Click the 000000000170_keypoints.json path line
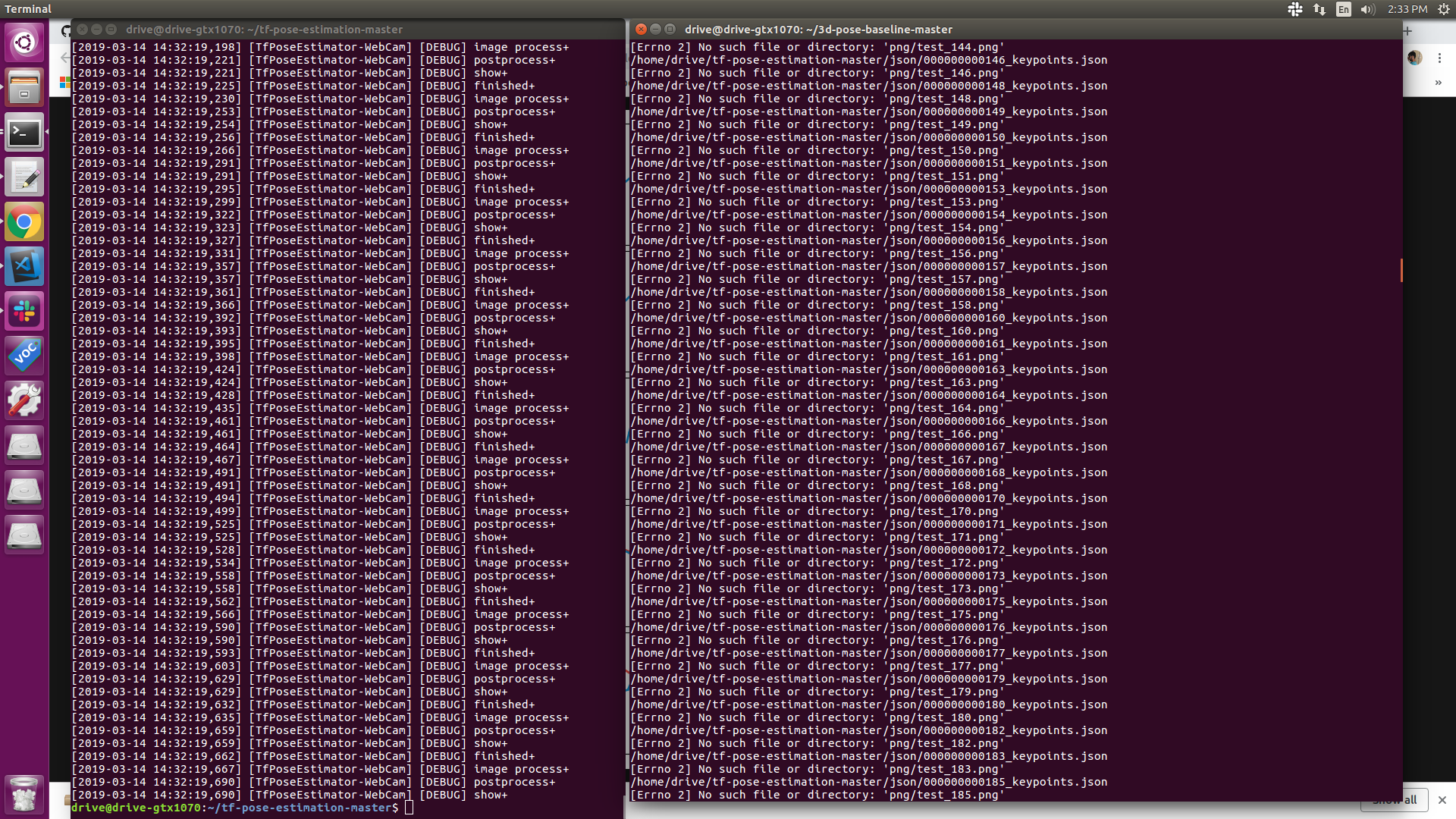1456x819 pixels. [869, 498]
